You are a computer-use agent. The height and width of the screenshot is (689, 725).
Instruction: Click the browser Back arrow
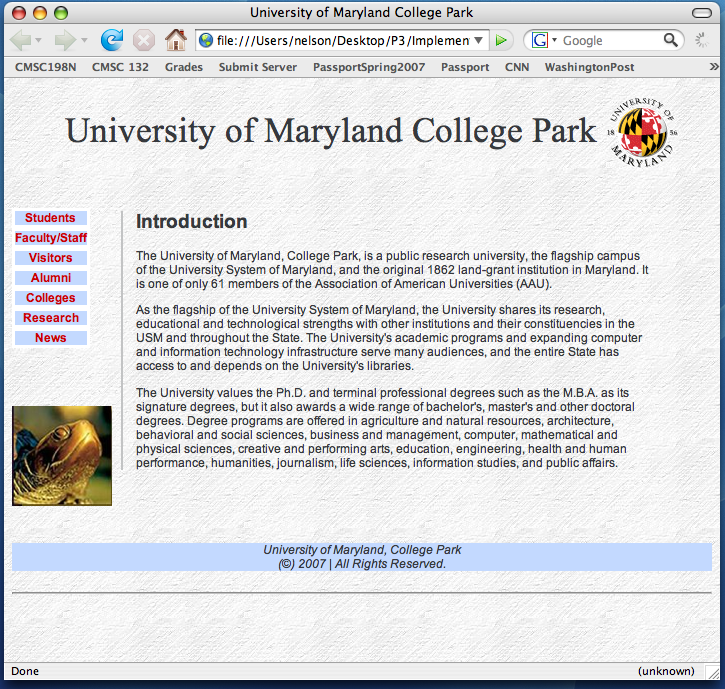coord(20,40)
